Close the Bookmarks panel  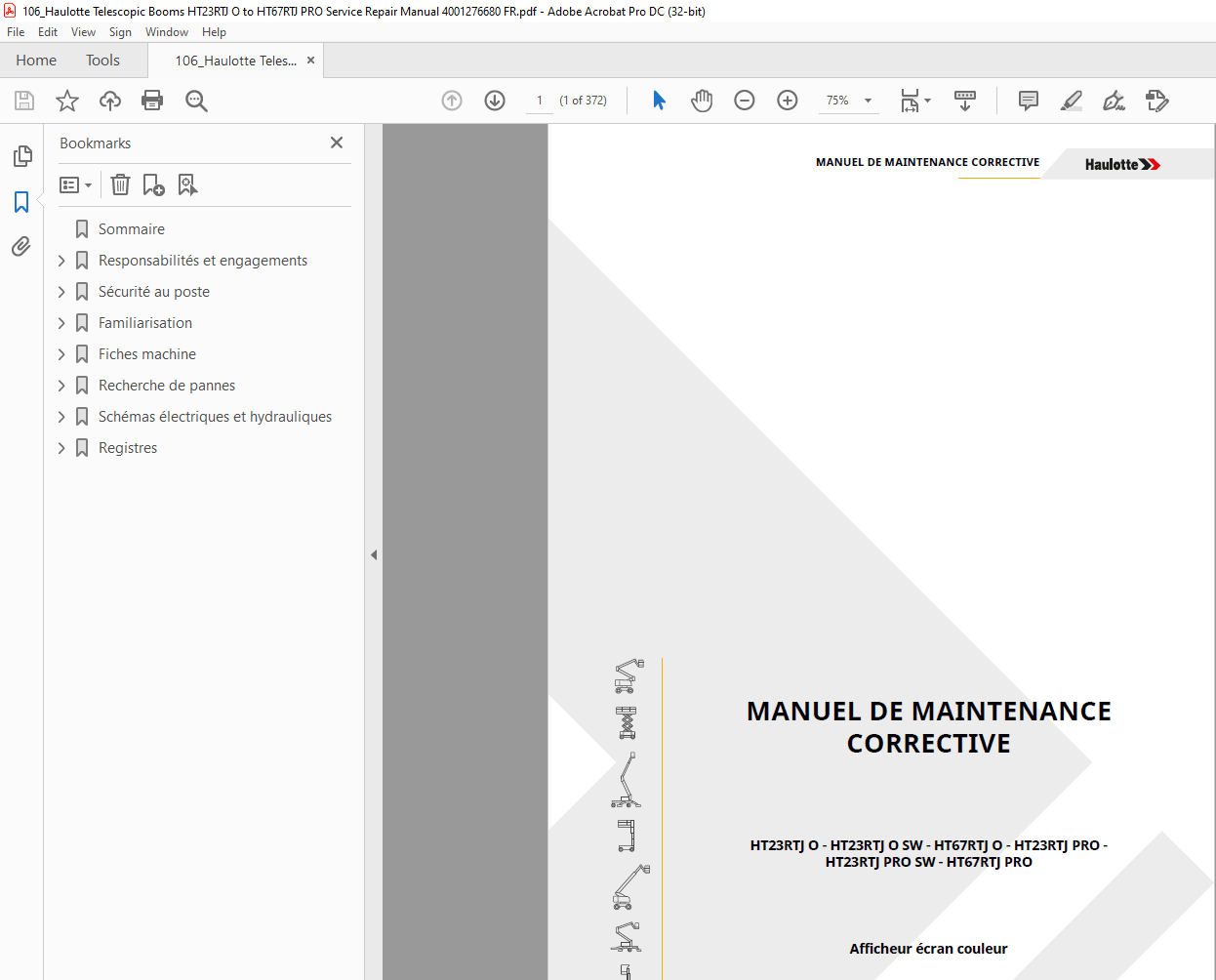pyautogui.click(x=337, y=143)
